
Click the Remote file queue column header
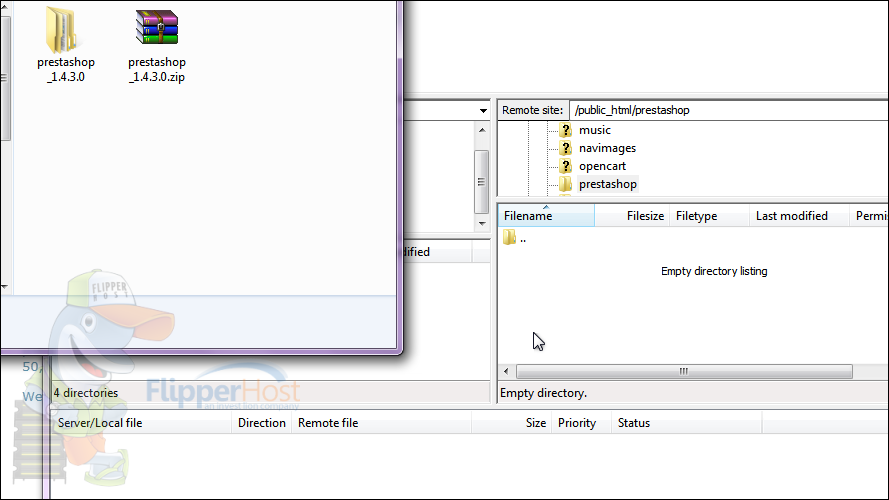click(382, 423)
